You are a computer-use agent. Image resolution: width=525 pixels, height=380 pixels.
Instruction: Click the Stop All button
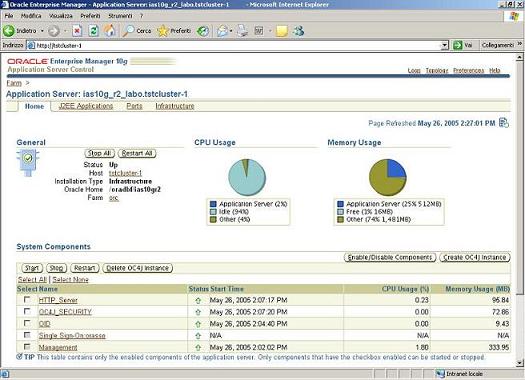coord(99,153)
